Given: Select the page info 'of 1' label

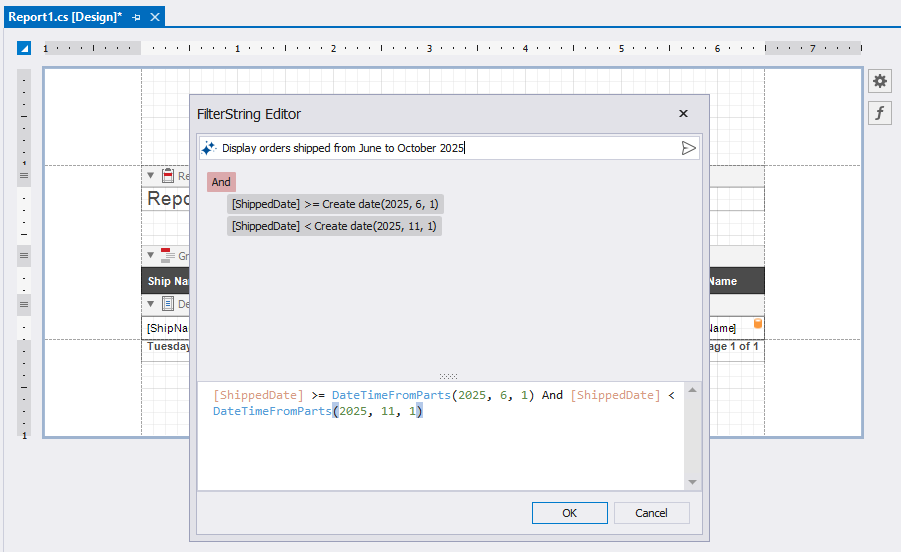Looking at the screenshot, I should (x=737, y=346).
